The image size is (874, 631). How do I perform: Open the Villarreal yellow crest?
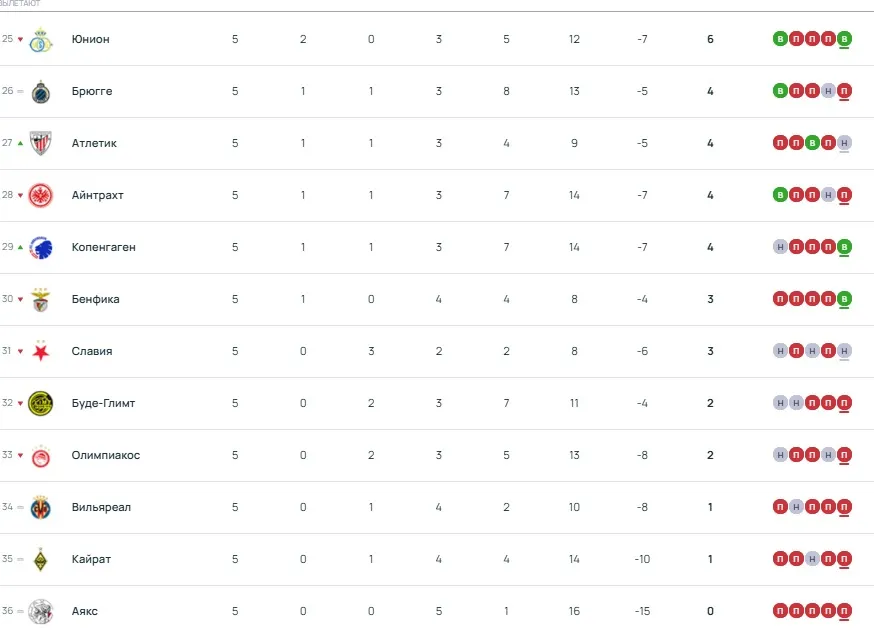pyautogui.click(x=41, y=508)
